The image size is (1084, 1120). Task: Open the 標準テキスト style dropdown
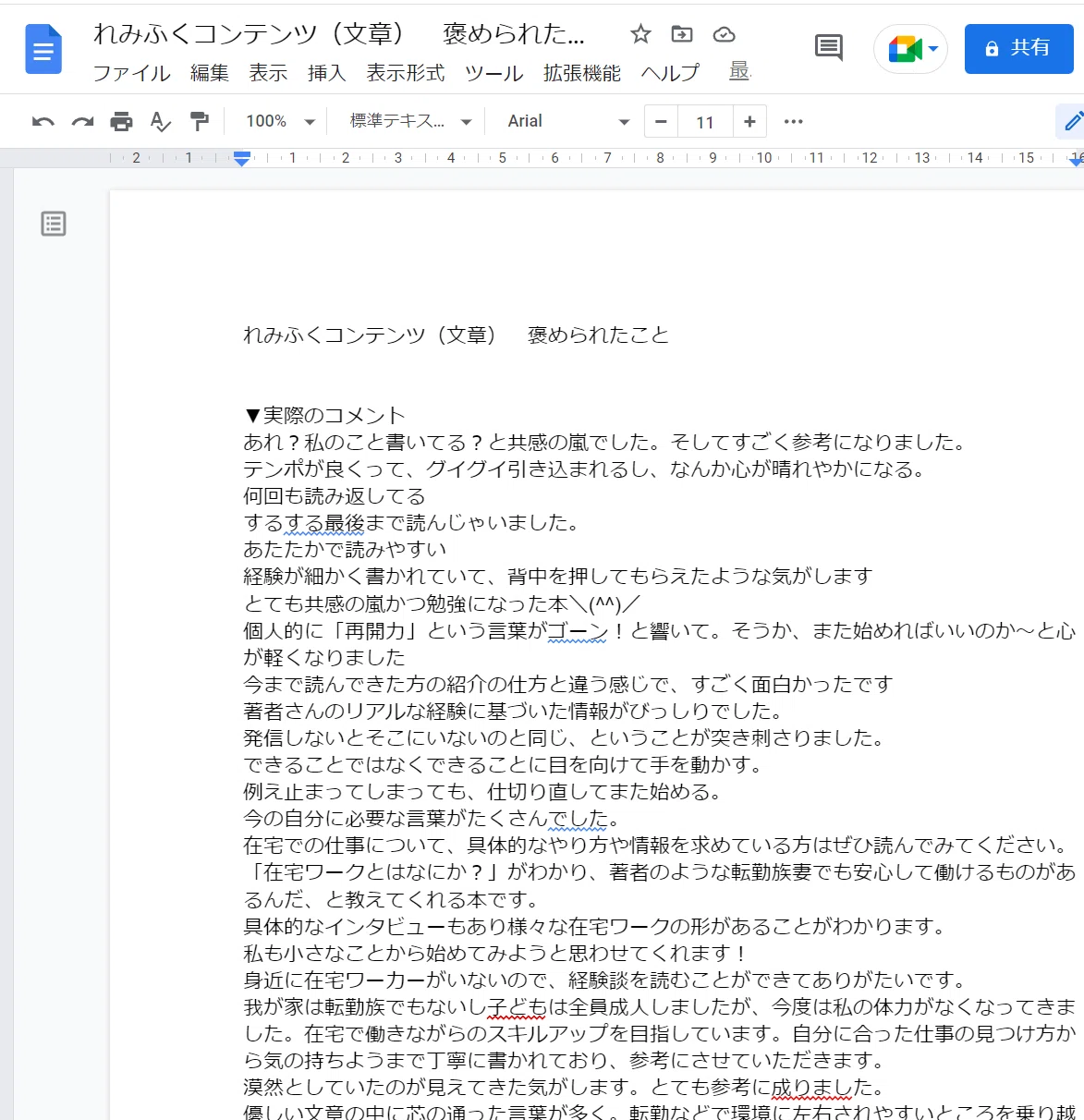(410, 121)
